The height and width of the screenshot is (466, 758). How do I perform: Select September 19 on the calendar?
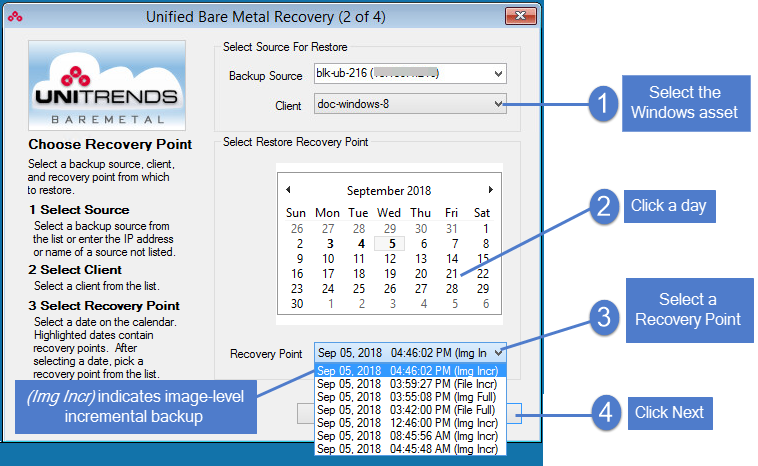click(x=390, y=274)
